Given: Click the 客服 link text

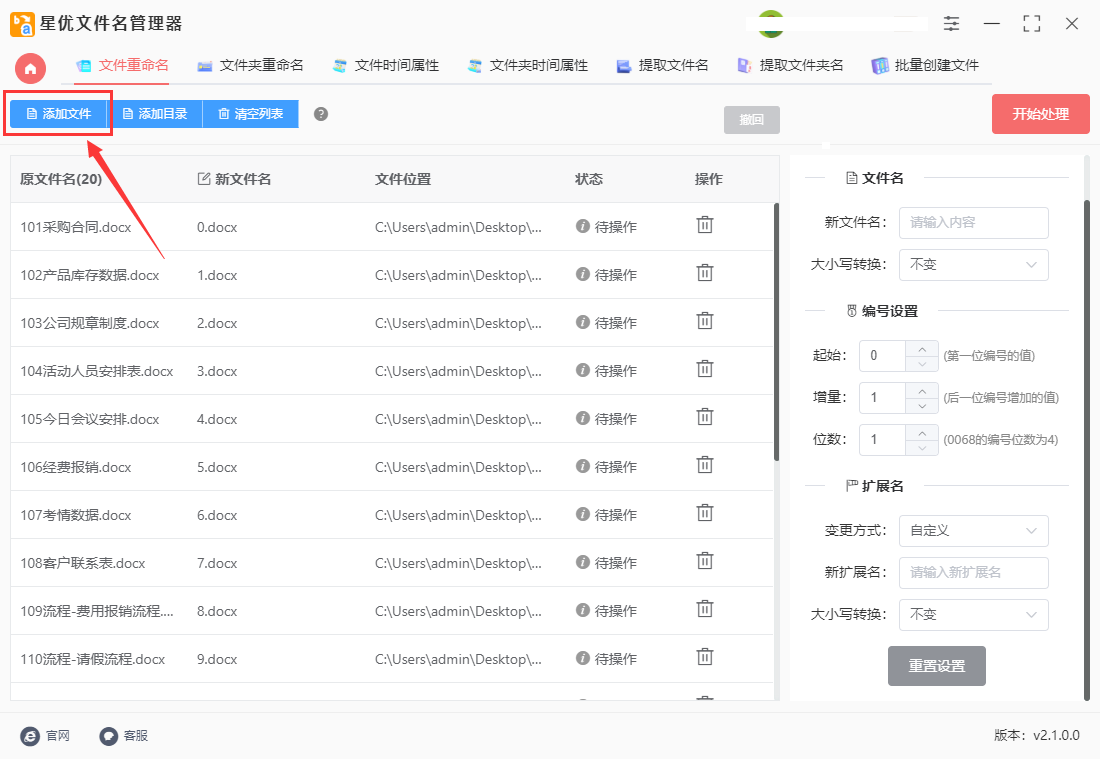Looking at the screenshot, I should tap(136, 735).
